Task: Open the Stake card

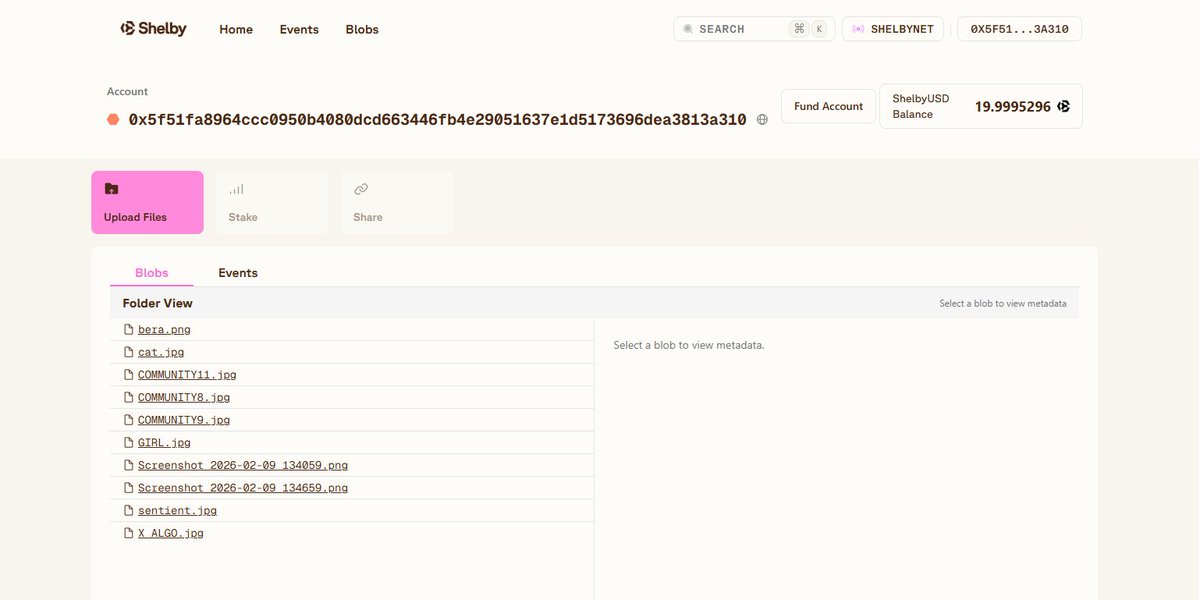Action: (272, 202)
